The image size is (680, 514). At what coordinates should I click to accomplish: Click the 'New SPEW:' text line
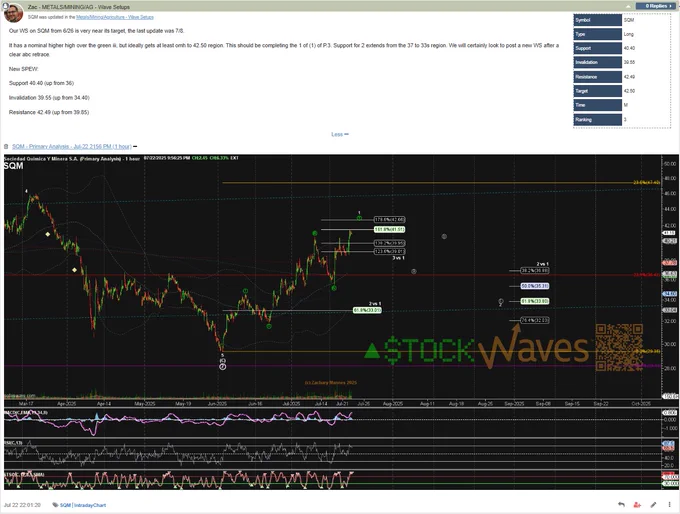pos(23,69)
